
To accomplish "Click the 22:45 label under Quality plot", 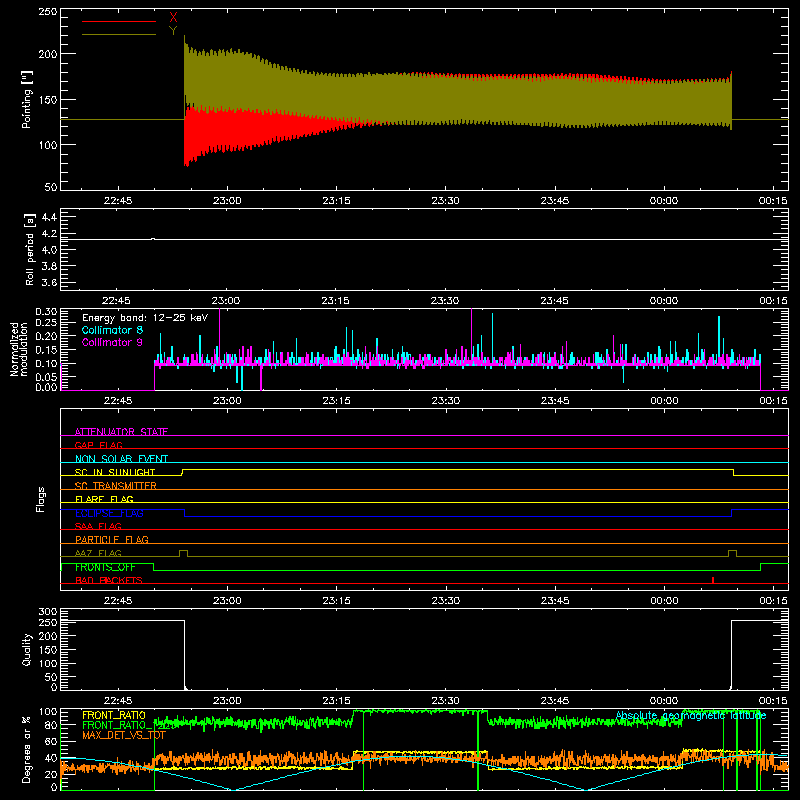I will pos(117,701).
